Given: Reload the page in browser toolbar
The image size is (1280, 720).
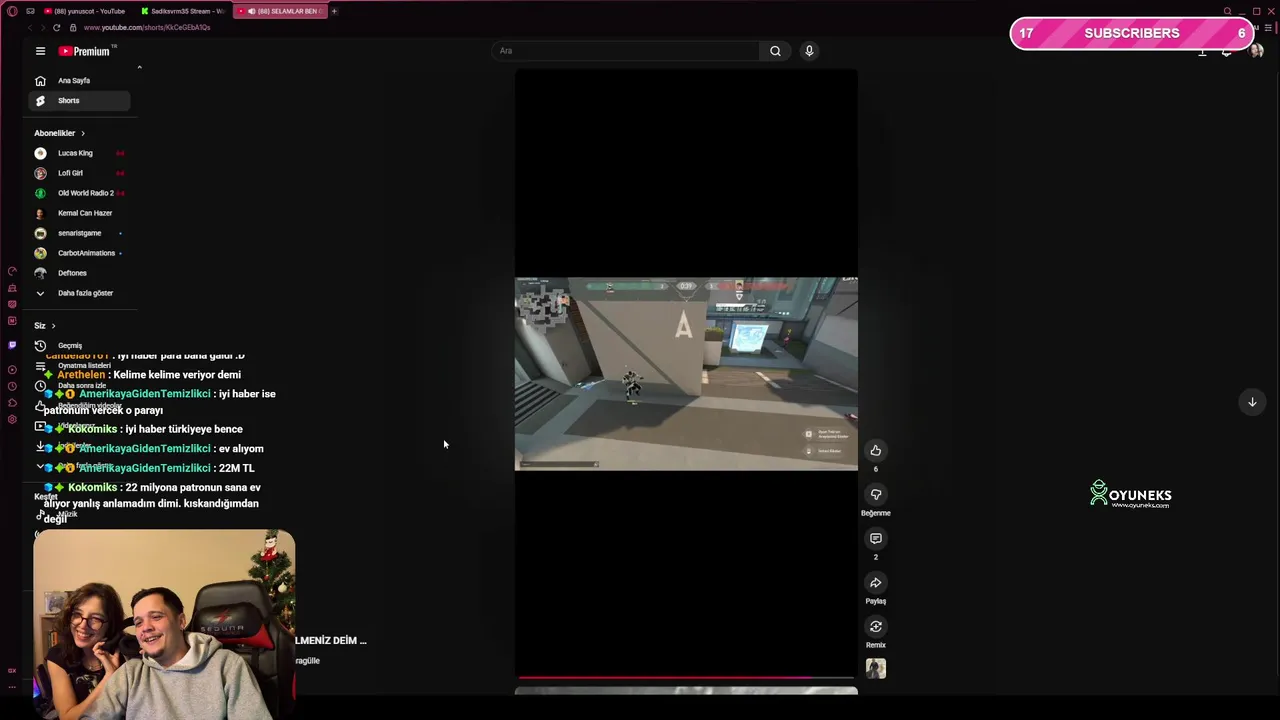Looking at the screenshot, I should [56, 28].
